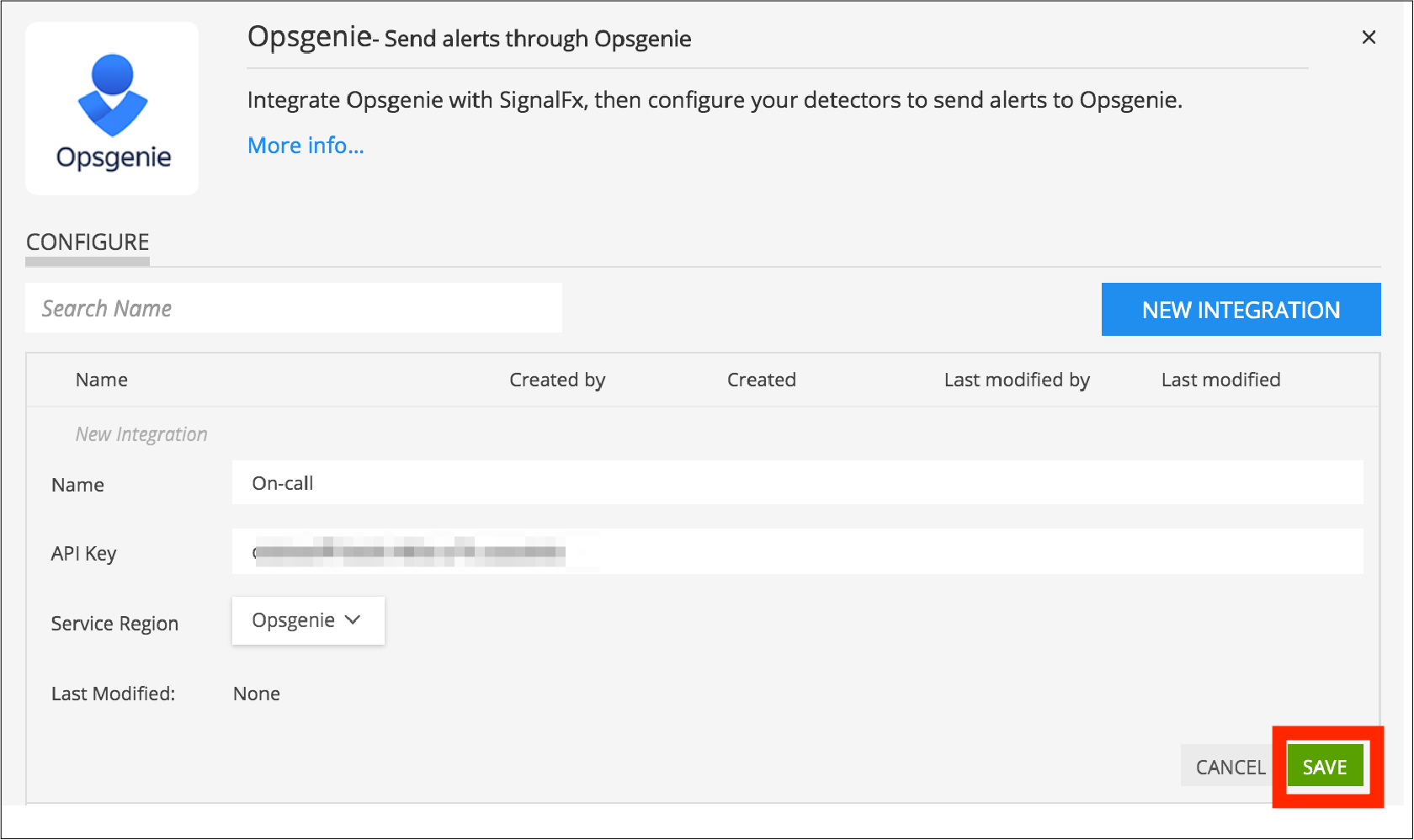Image resolution: width=1414 pixels, height=840 pixels.
Task: Close the Opsgenie integration dialog
Action: 1369,37
